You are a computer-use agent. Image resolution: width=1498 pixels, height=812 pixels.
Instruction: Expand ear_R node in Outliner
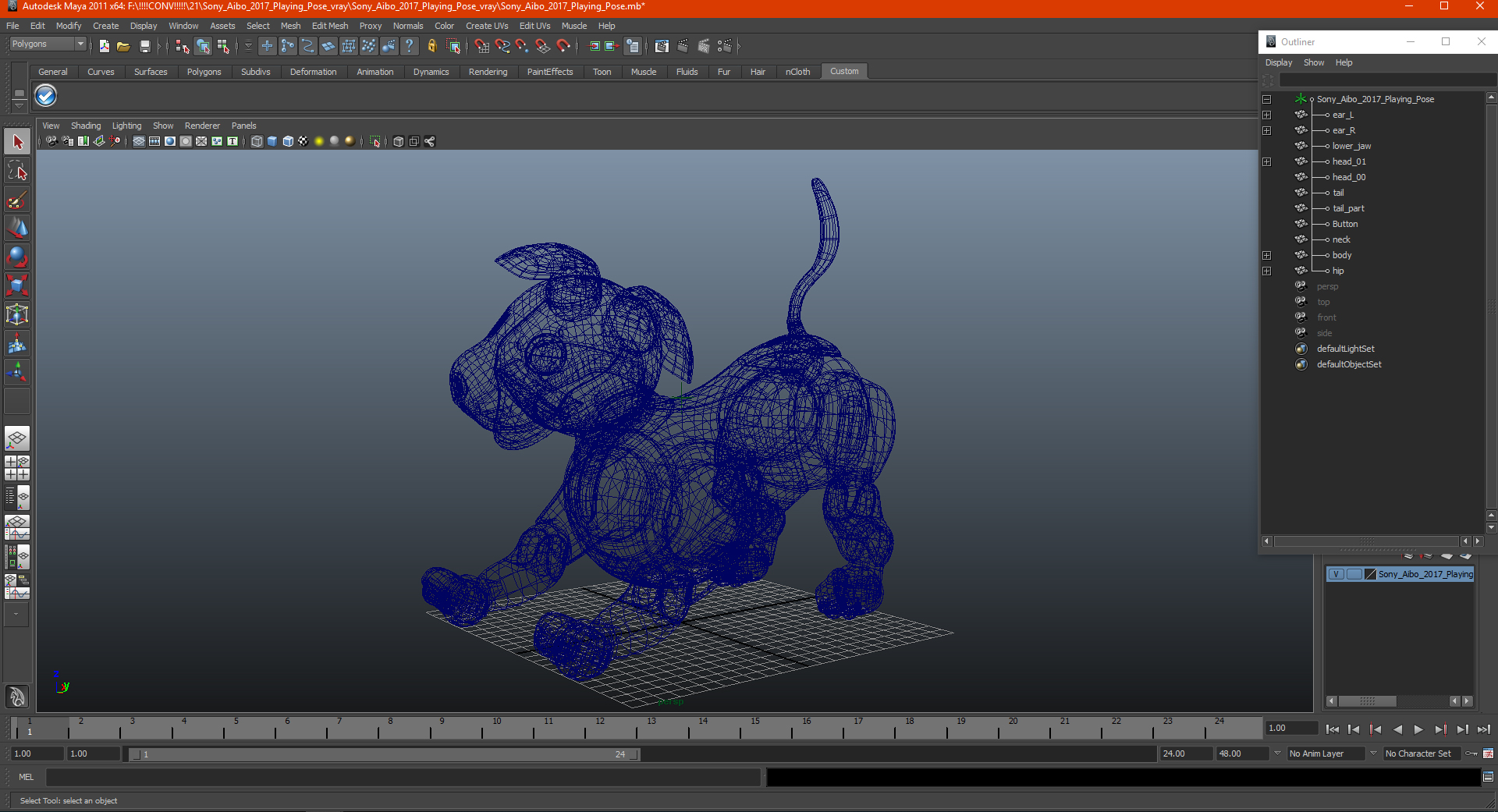1267,130
